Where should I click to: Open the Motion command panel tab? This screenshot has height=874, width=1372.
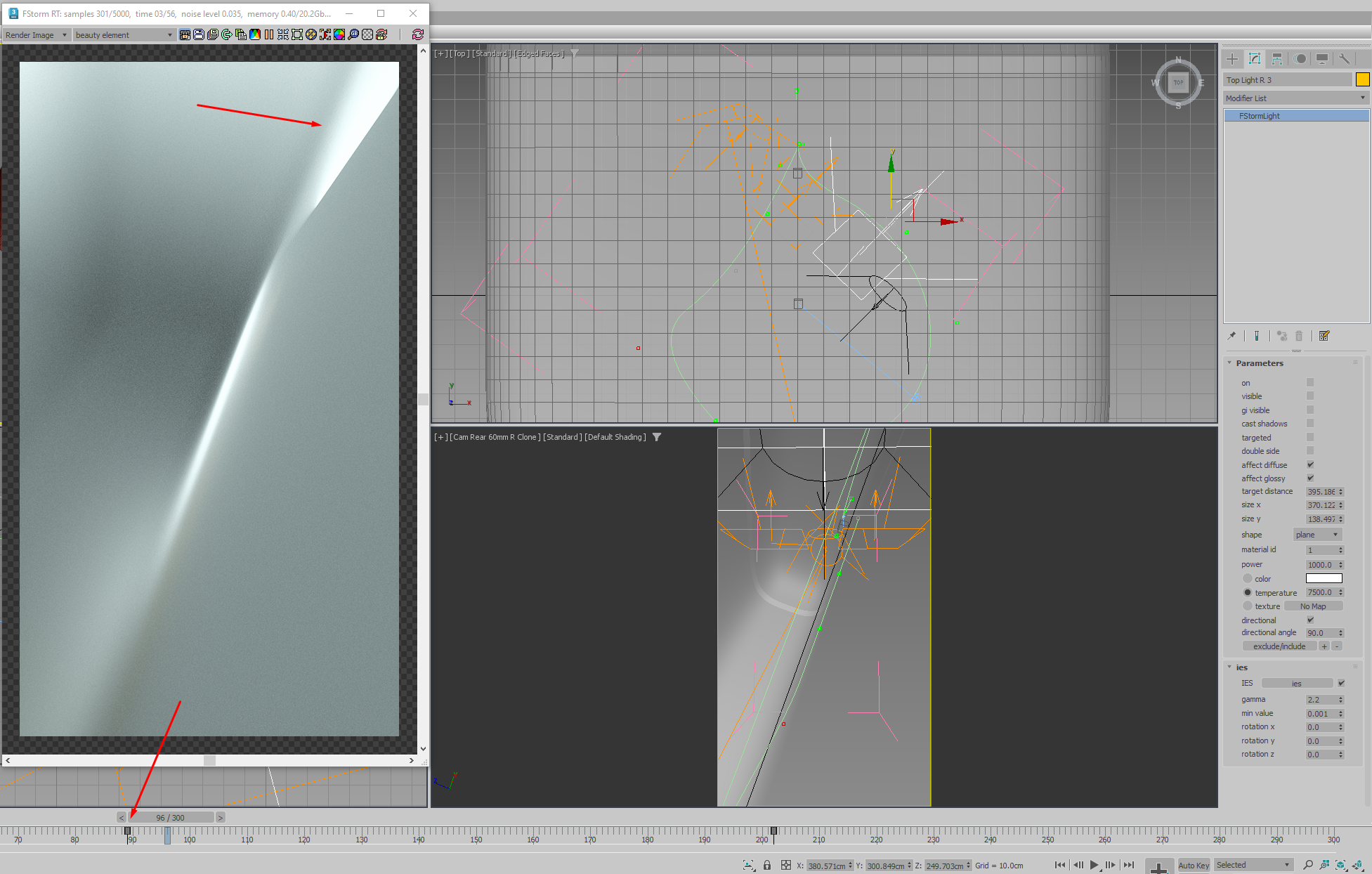point(1300,59)
